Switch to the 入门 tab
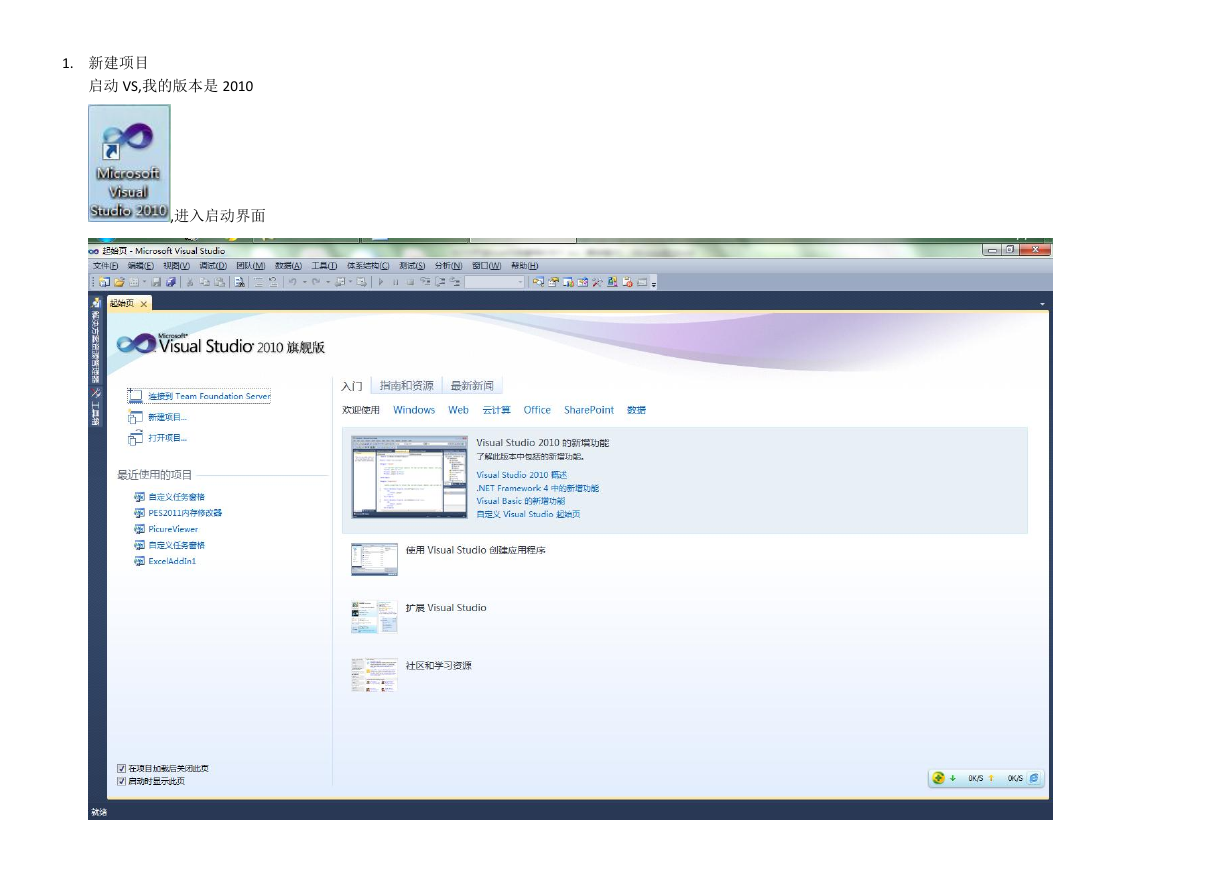This screenshot has width=1228, height=869. (x=352, y=386)
